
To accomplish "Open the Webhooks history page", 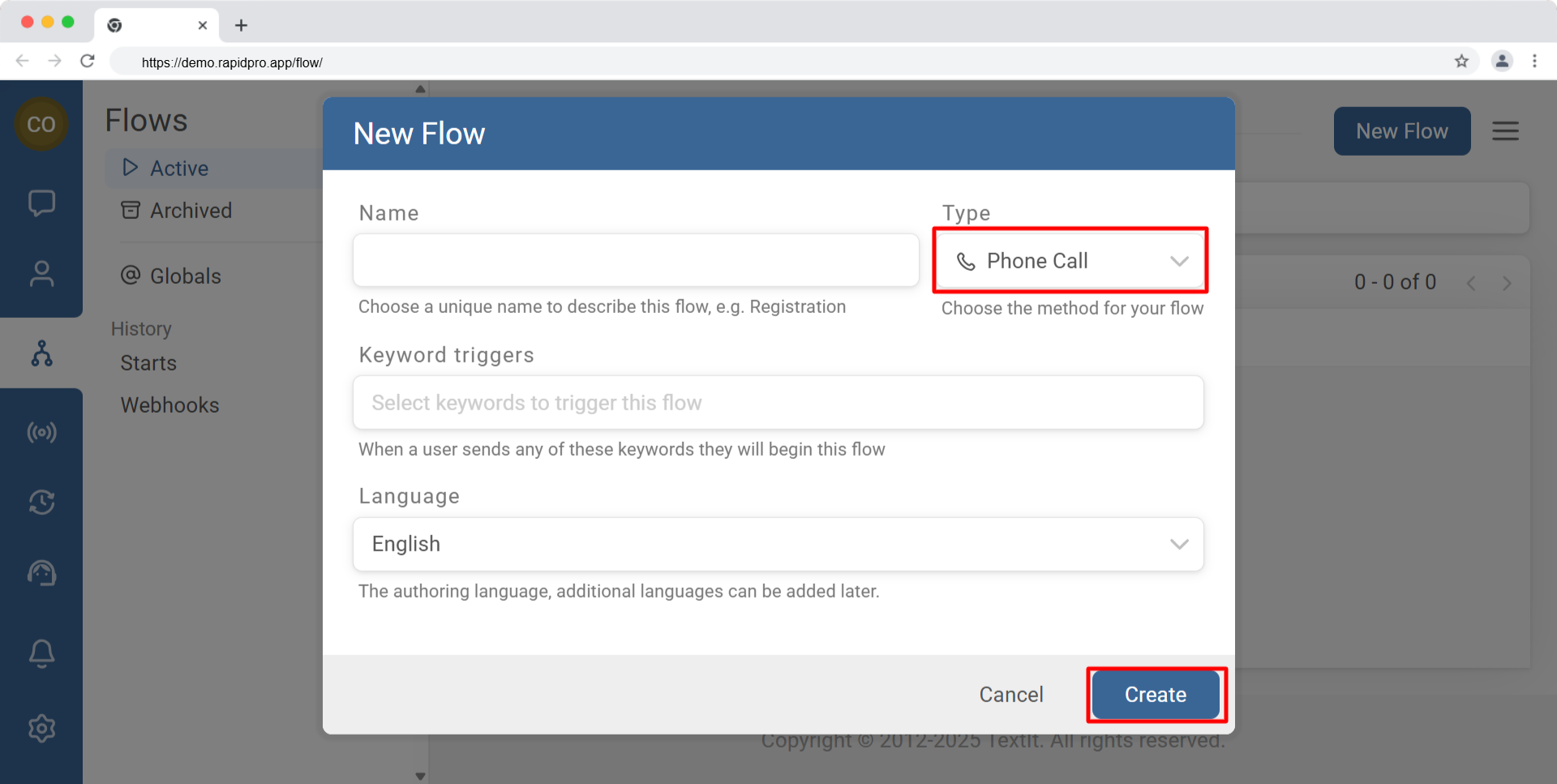I will pyautogui.click(x=169, y=405).
